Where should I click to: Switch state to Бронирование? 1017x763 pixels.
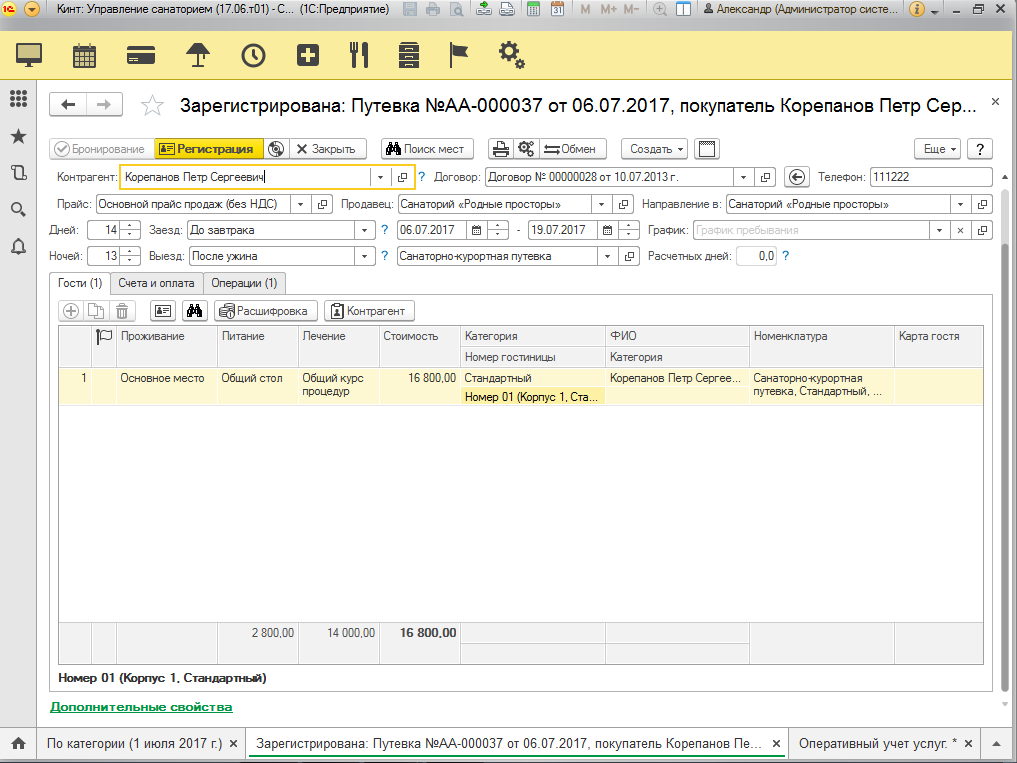101,149
